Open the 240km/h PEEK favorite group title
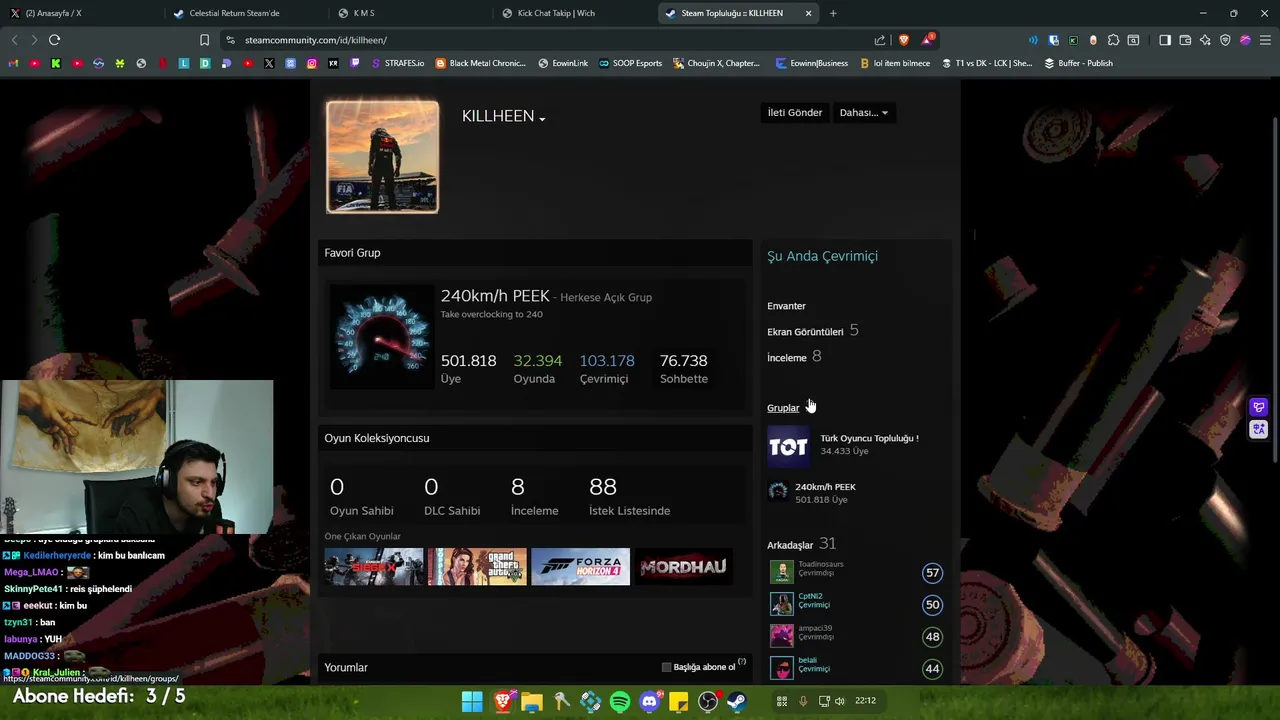Image resolution: width=1280 pixels, height=720 pixels. 495,296
